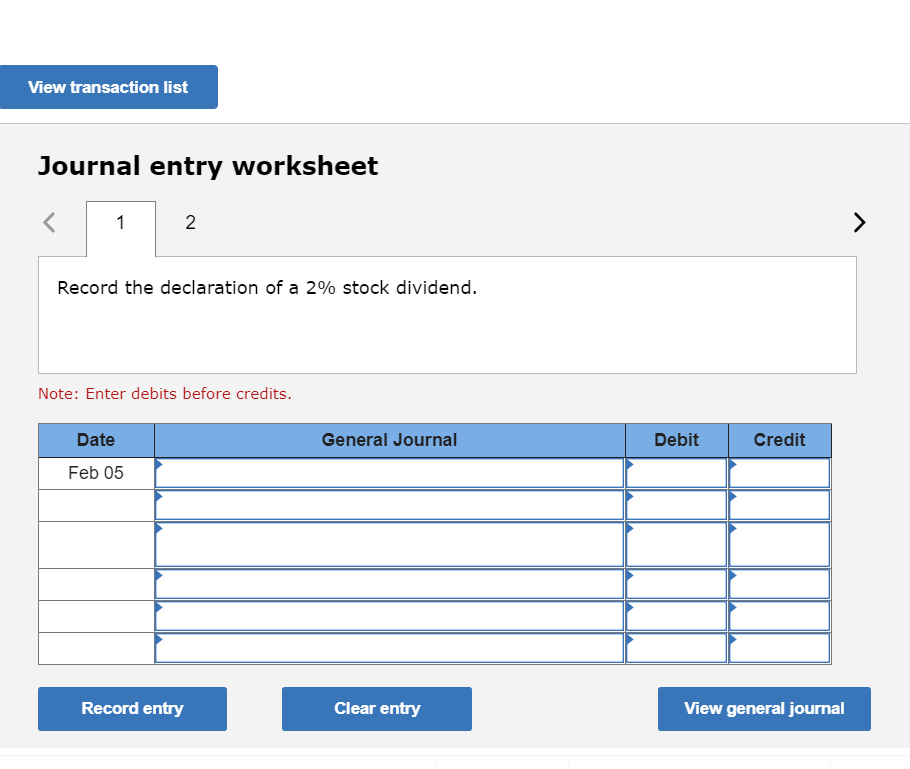Open General Journal account field in tall third row
The height and width of the screenshot is (769, 910).
click(x=389, y=545)
